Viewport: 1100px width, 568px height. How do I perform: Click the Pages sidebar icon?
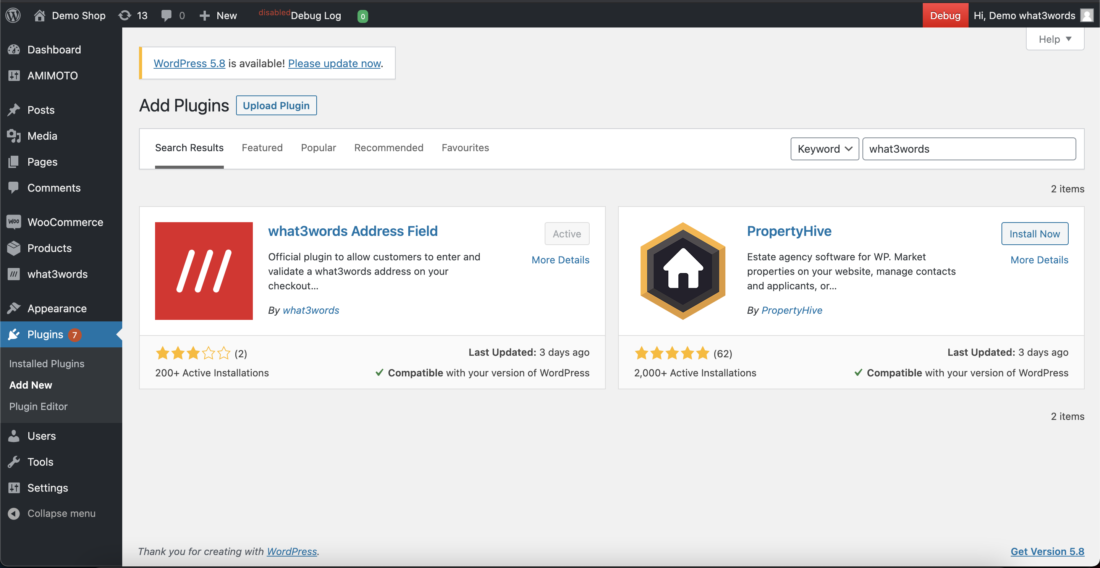pyautogui.click(x=13, y=162)
